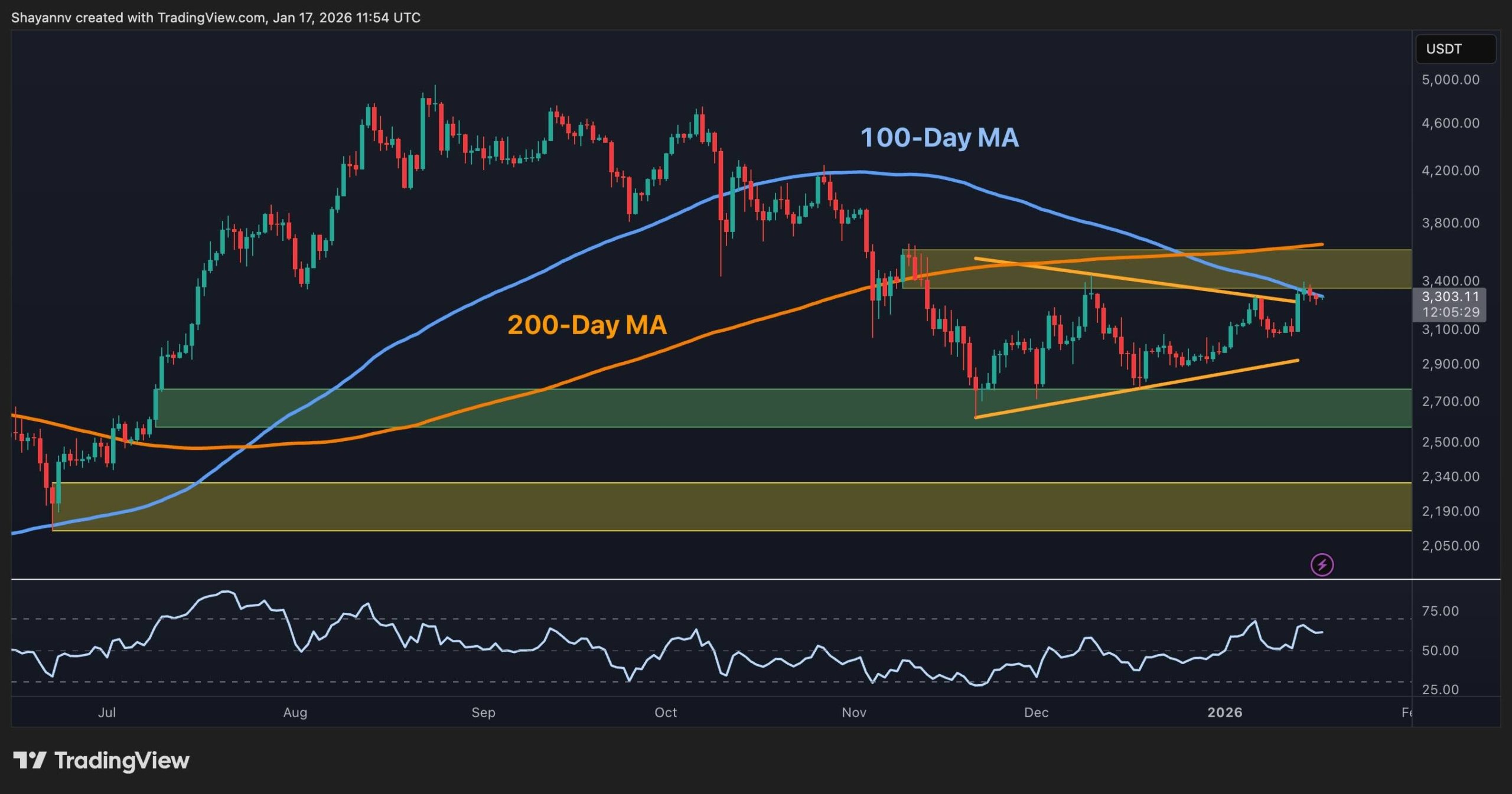Image resolution: width=1512 pixels, height=794 pixels.
Task: Click the Nov label on the time axis
Action: click(x=853, y=713)
